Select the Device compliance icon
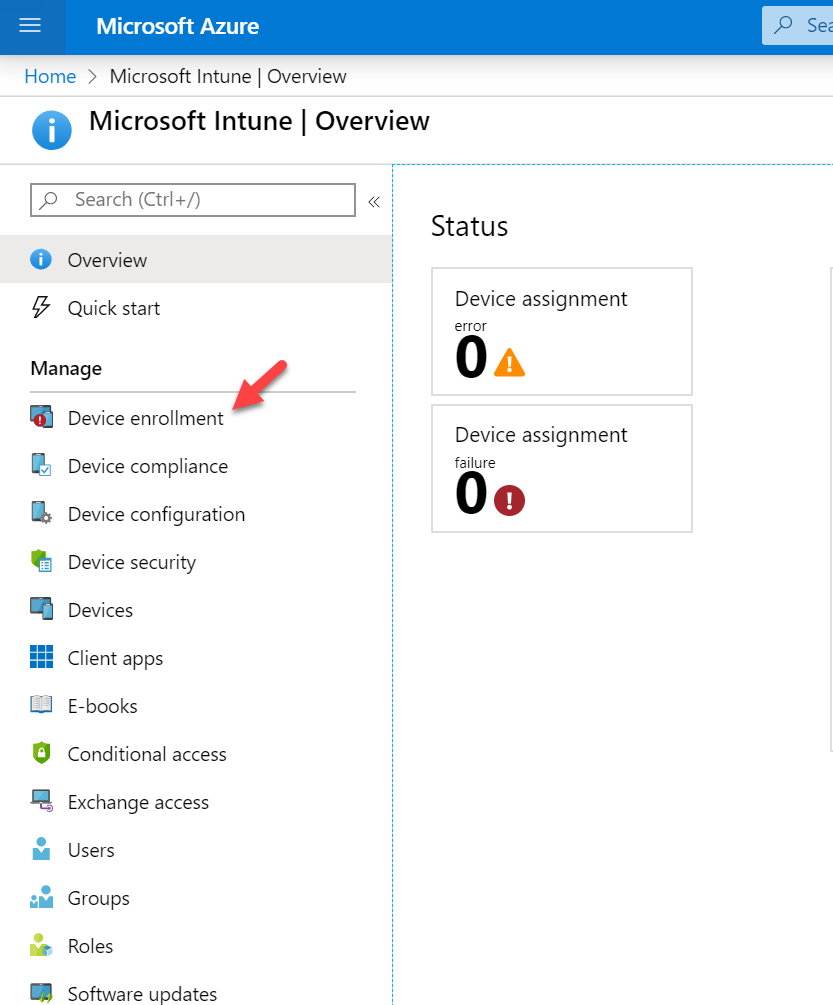This screenshot has height=1005, width=833. [42, 466]
